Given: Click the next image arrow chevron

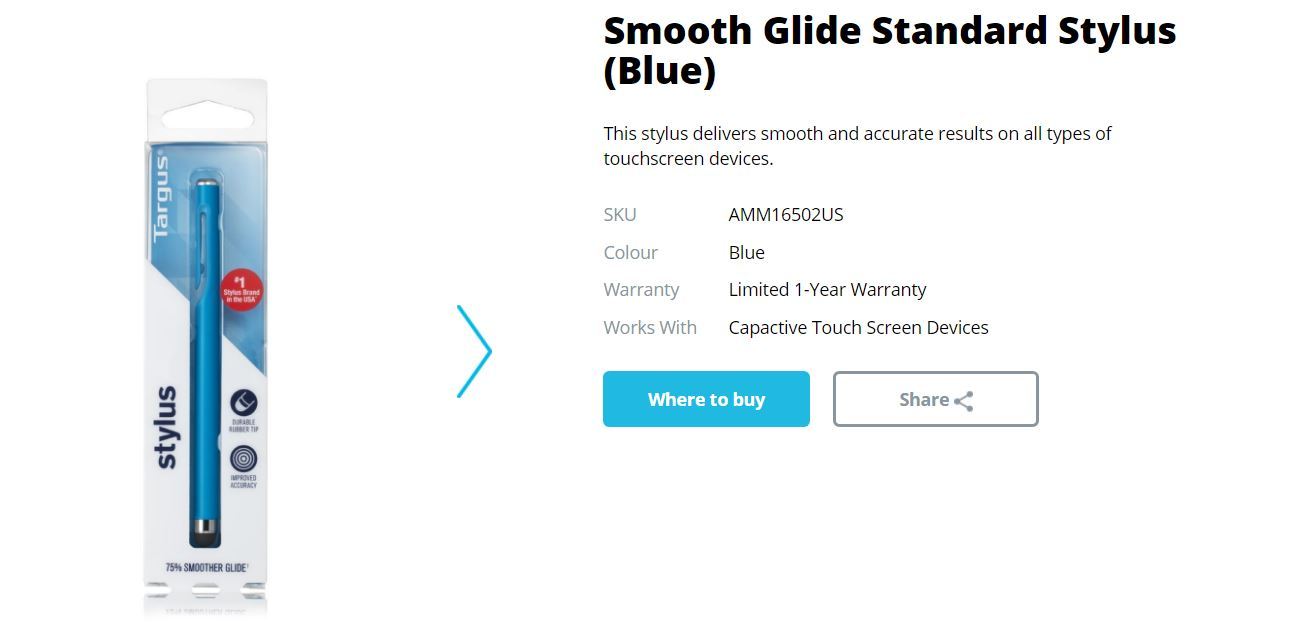Looking at the screenshot, I should tap(475, 351).
